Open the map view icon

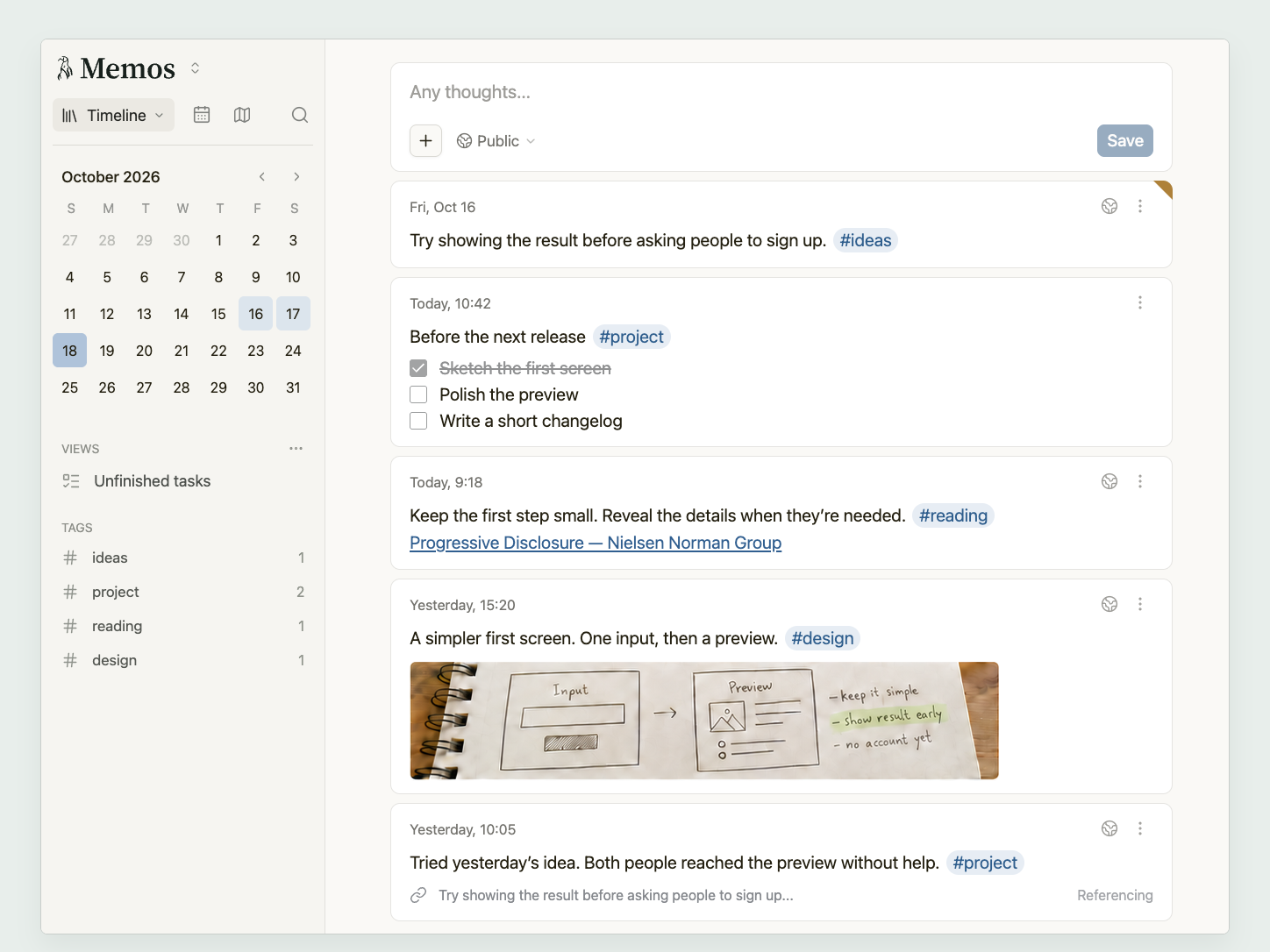point(242,115)
